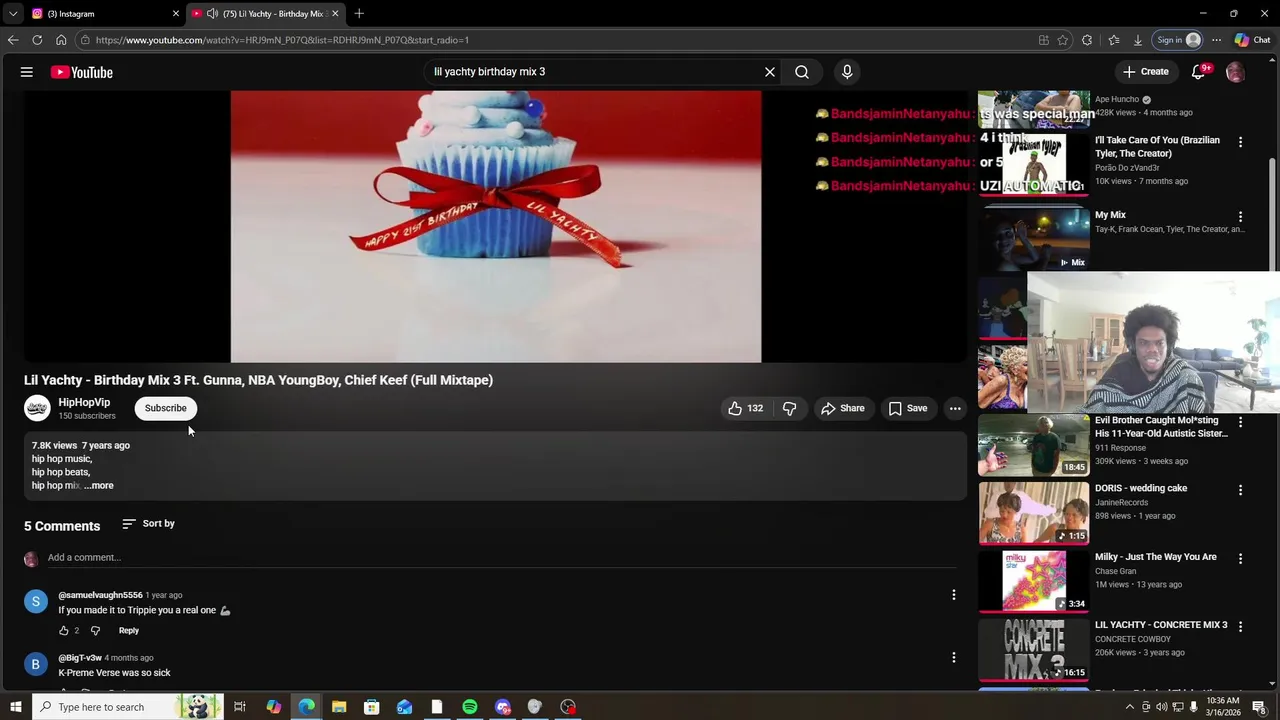Close the Instagram tab
This screenshot has height=720, width=1280.
pyautogui.click(x=176, y=14)
